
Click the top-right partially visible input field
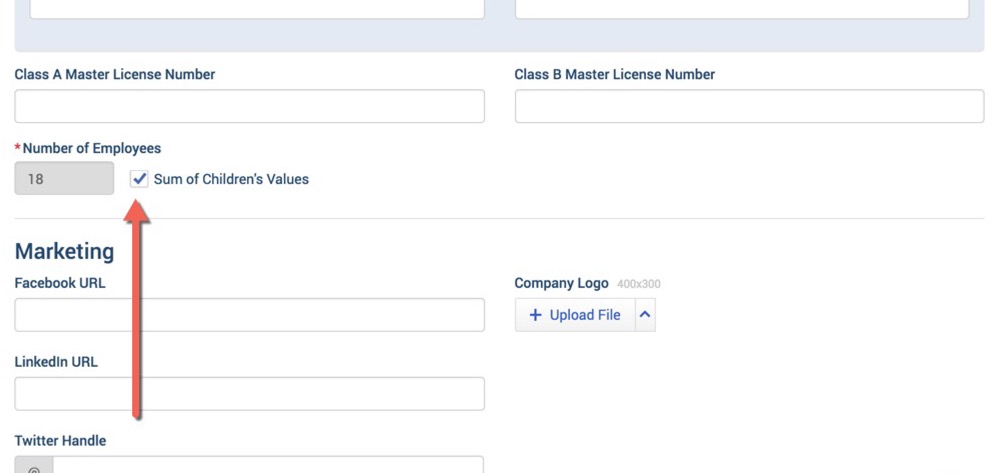[x=742, y=9]
